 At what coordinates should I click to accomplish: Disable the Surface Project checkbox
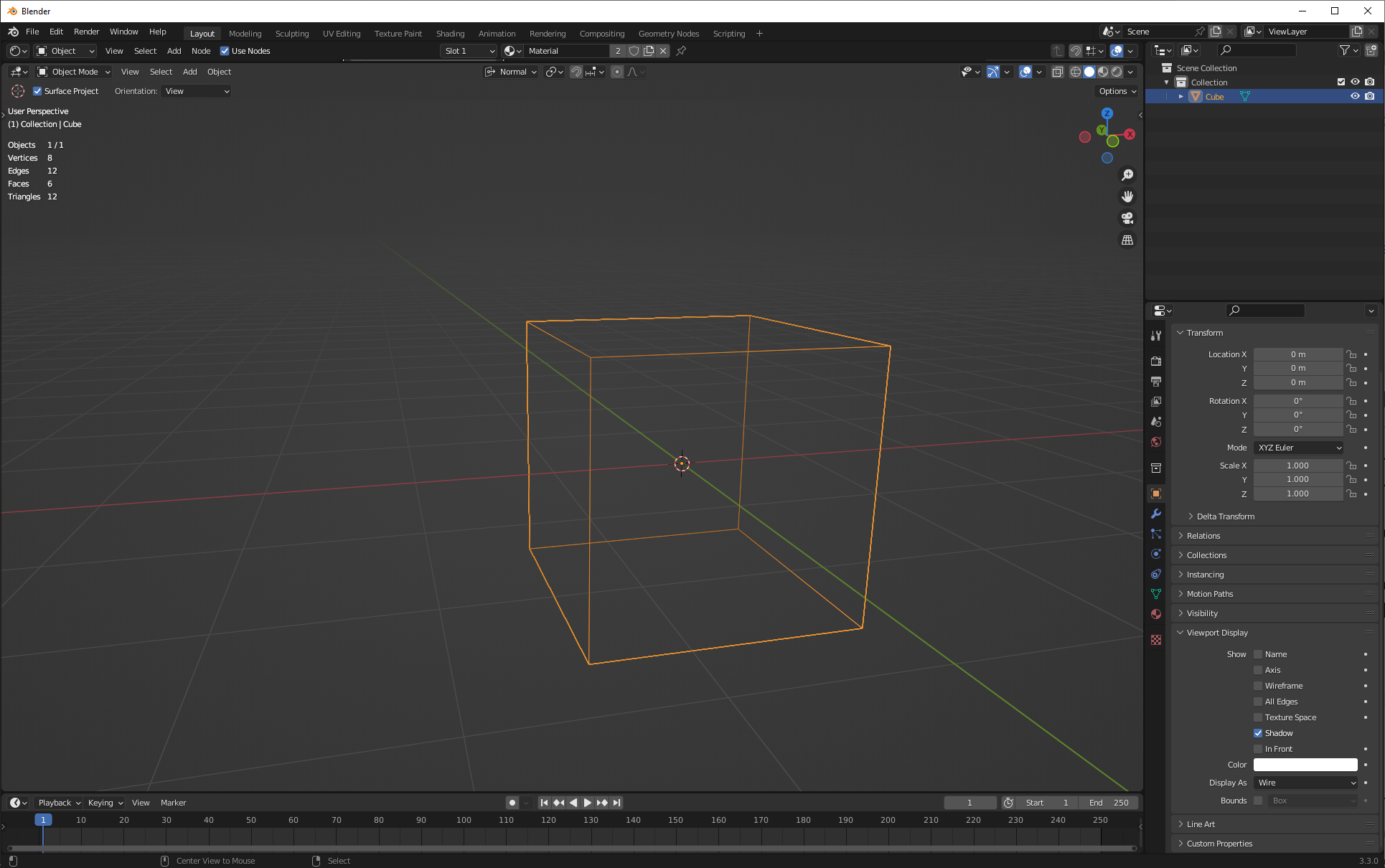coord(37,91)
